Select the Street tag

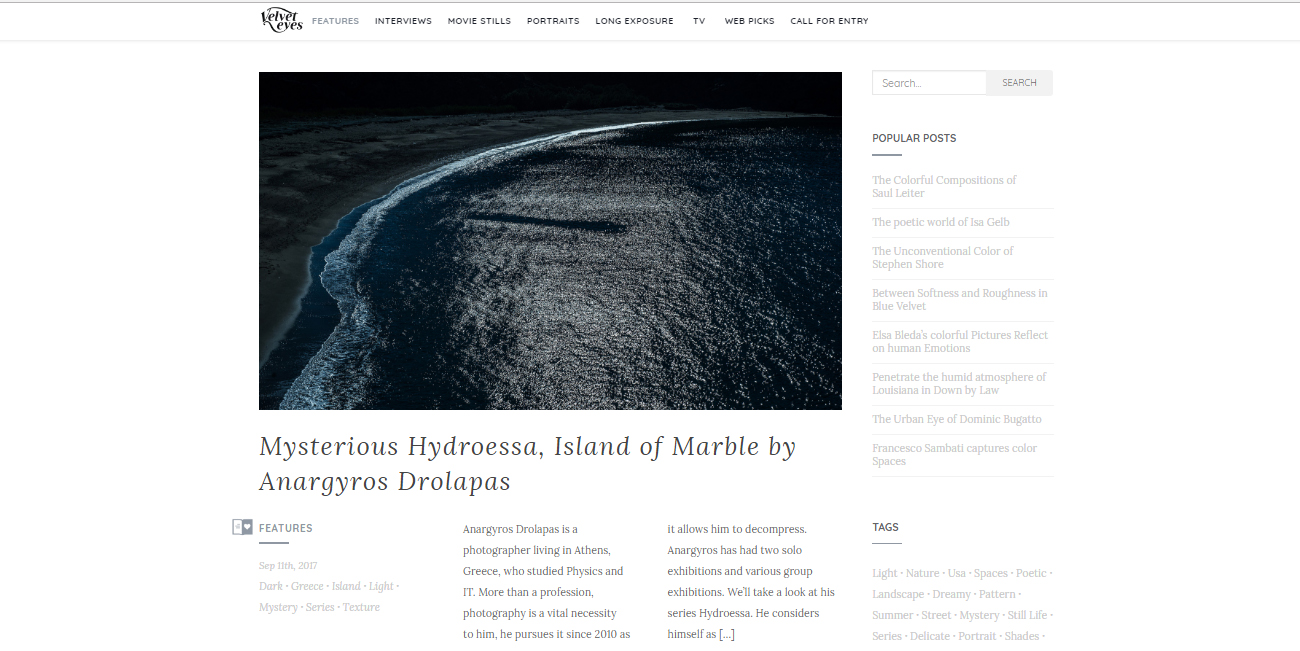click(936, 615)
